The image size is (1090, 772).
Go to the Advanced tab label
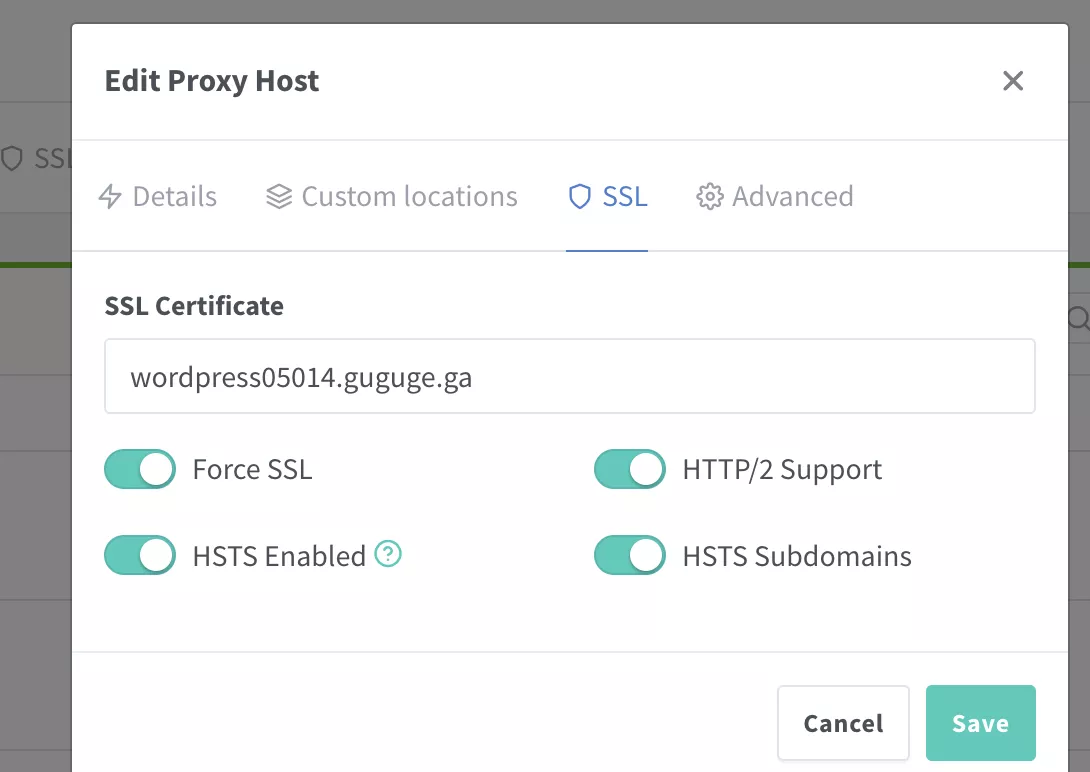coord(792,197)
